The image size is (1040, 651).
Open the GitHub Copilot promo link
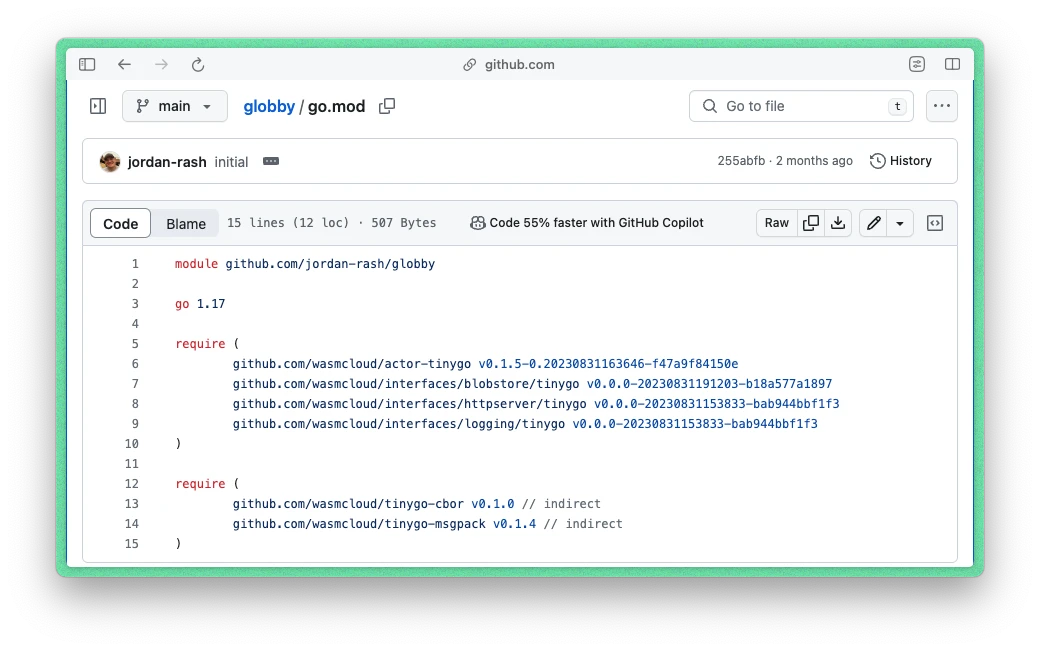(587, 223)
